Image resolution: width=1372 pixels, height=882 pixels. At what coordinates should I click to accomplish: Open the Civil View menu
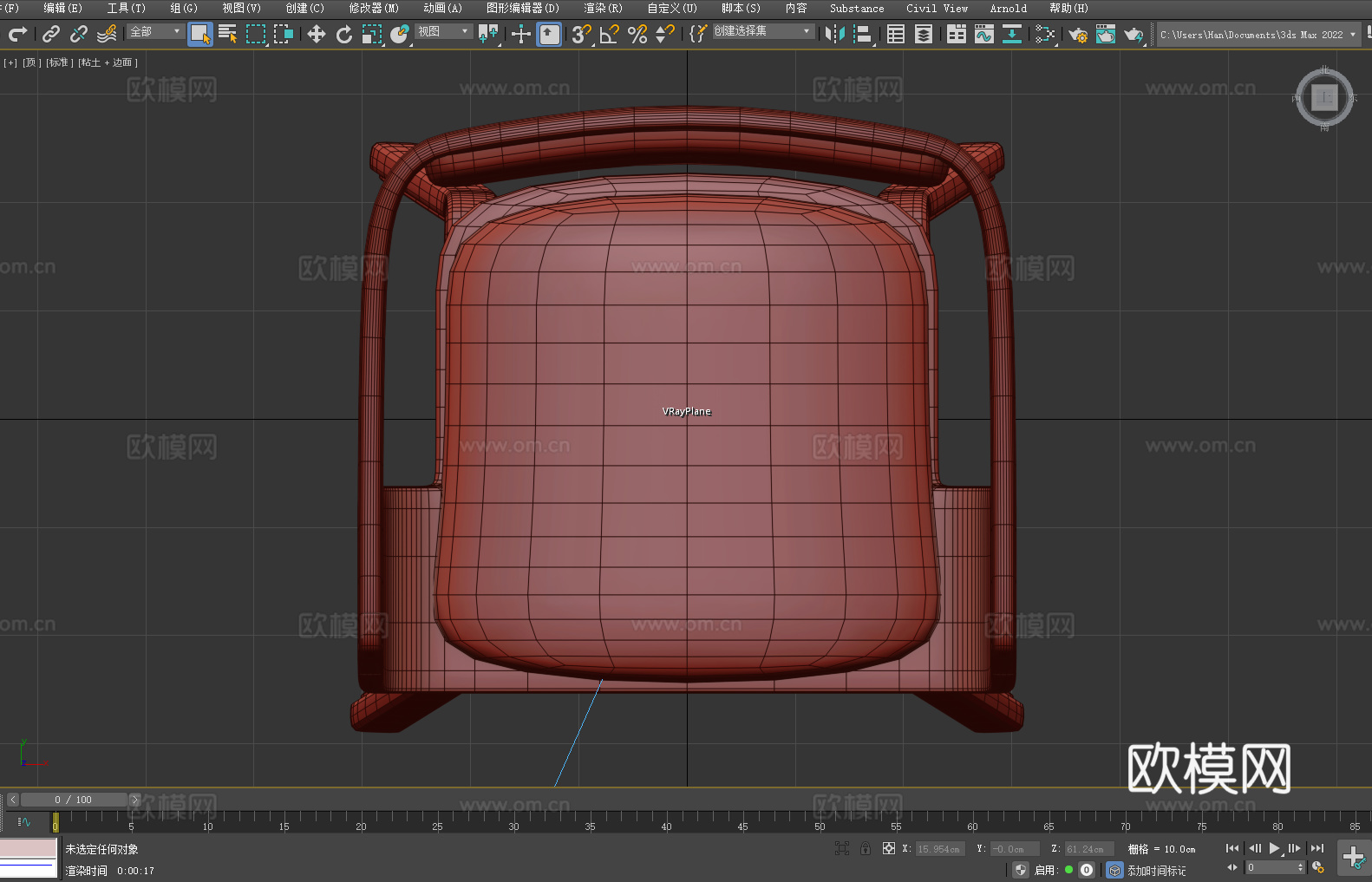[938, 8]
